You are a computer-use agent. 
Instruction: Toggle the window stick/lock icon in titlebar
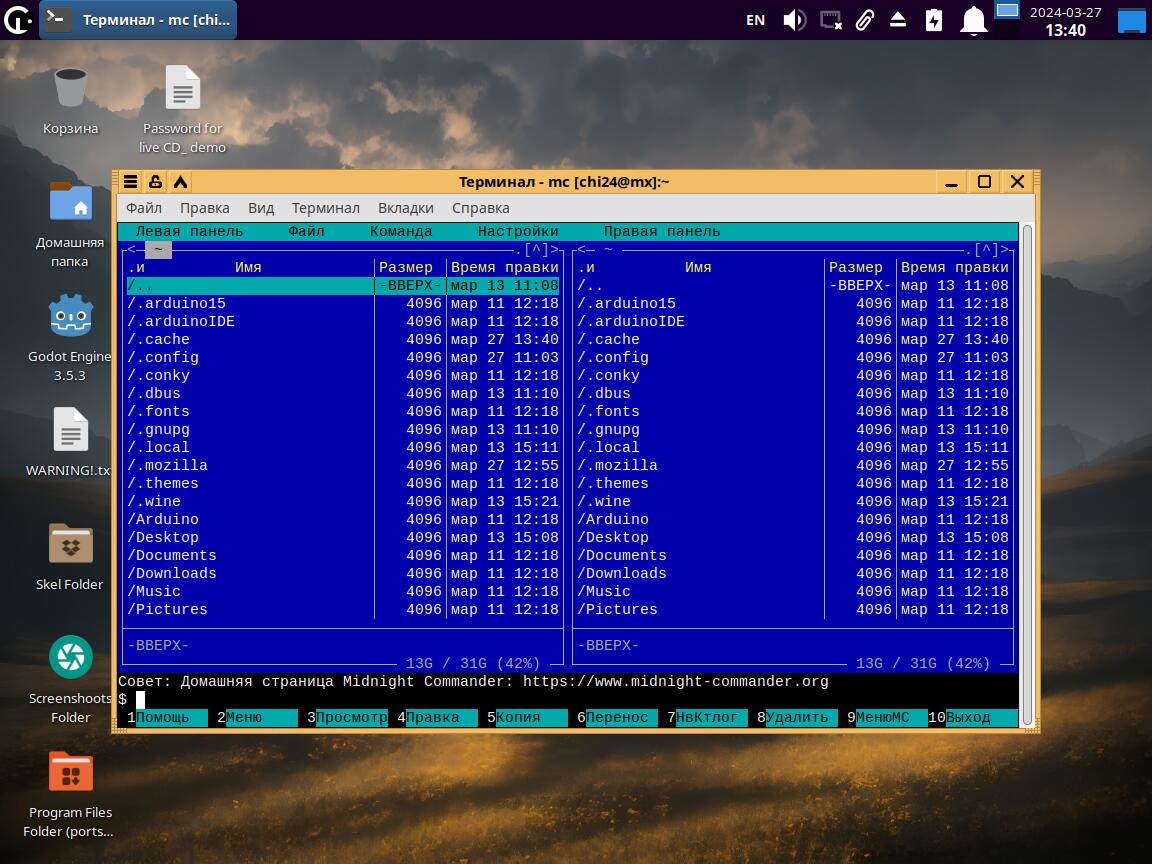pyautogui.click(x=155, y=181)
